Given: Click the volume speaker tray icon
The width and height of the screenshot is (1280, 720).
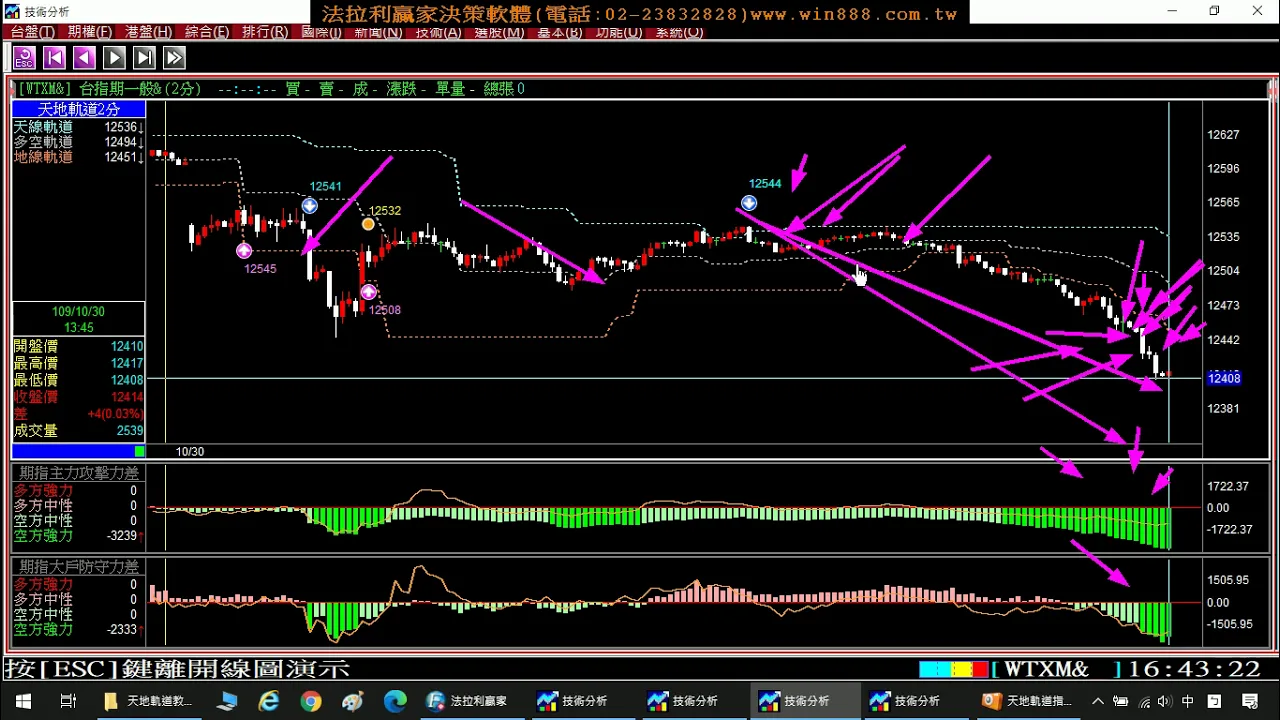Looking at the screenshot, I should [x=1166, y=701].
